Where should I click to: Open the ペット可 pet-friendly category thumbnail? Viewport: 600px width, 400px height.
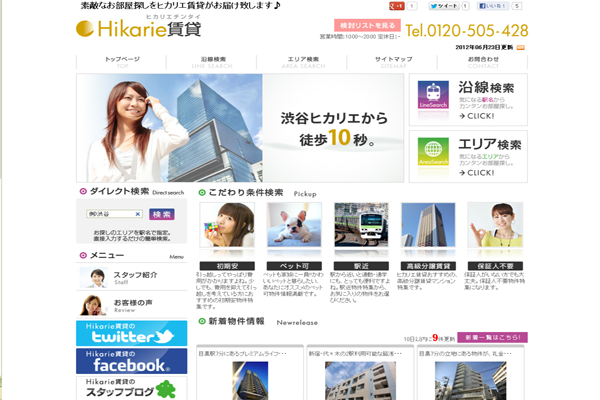(x=293, y=225)
